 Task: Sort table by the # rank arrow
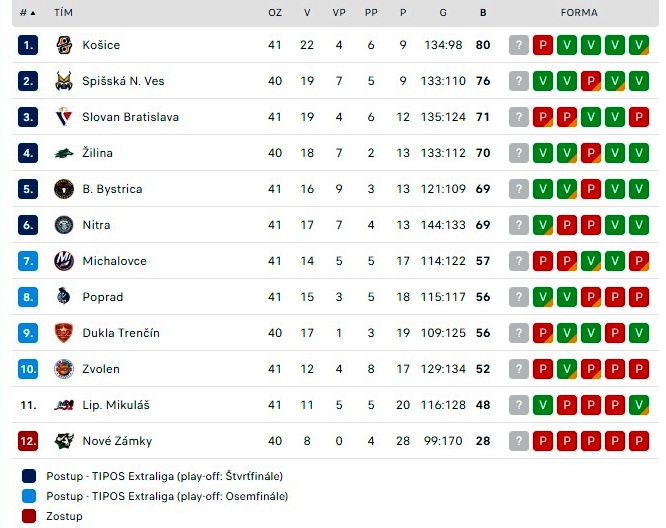(28, 13)
